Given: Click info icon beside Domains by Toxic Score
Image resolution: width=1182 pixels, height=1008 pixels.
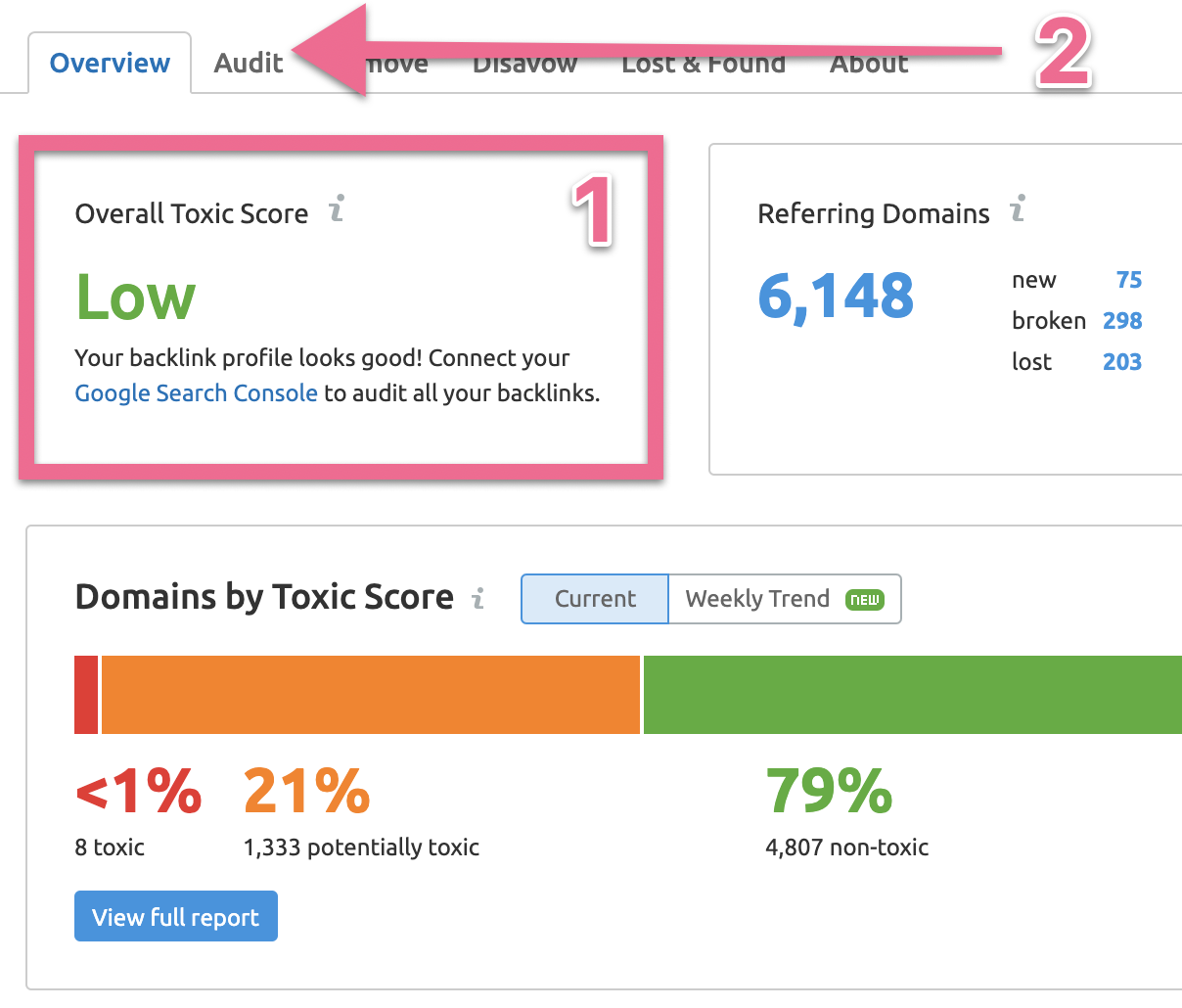Looking at the screenshot, I should 478,598.
